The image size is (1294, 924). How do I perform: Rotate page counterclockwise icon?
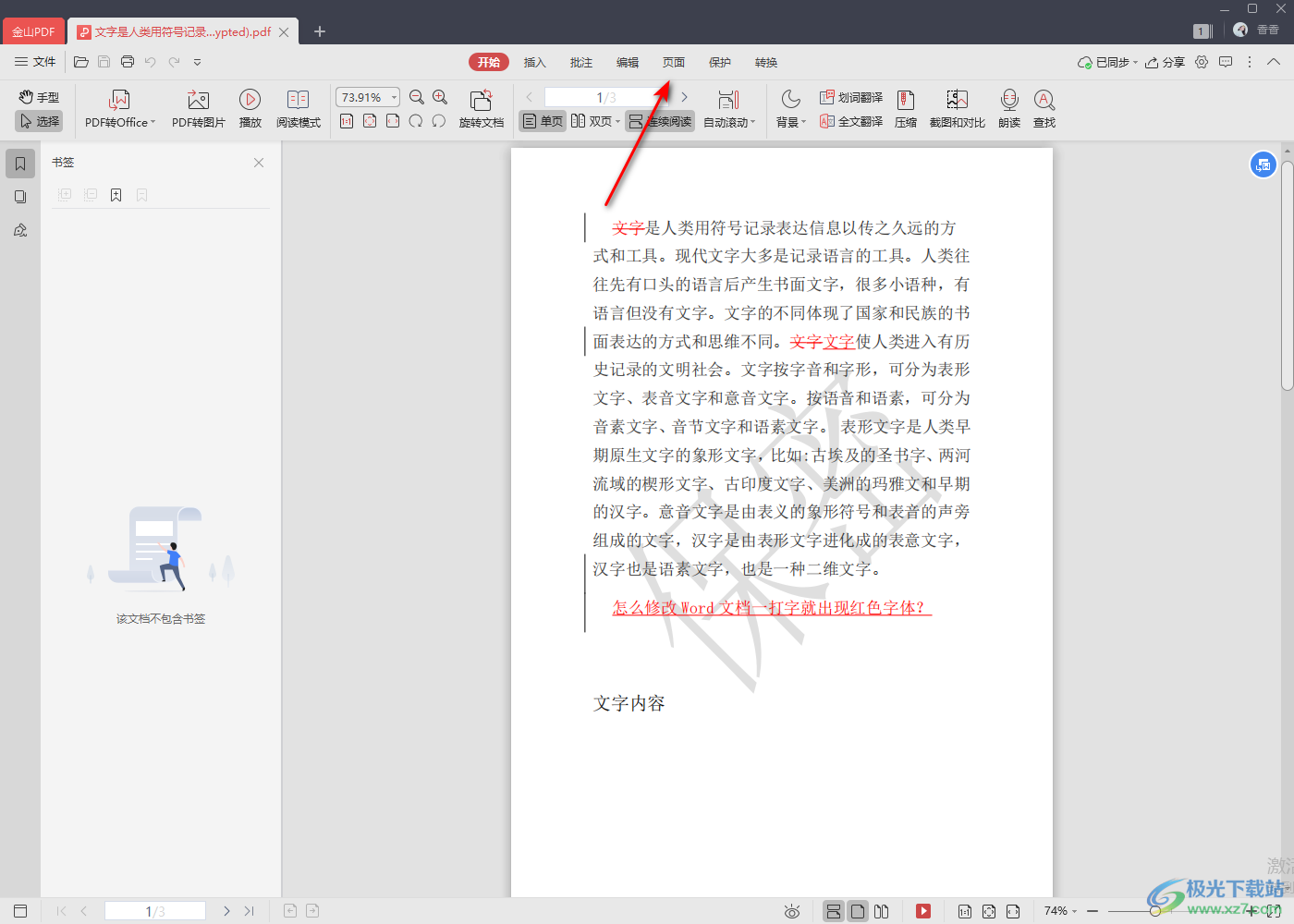439,121
